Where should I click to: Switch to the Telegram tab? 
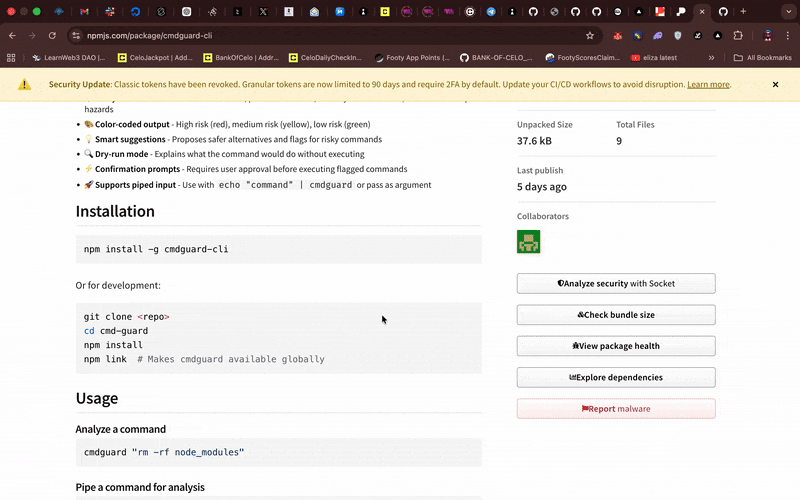[491, 11]
